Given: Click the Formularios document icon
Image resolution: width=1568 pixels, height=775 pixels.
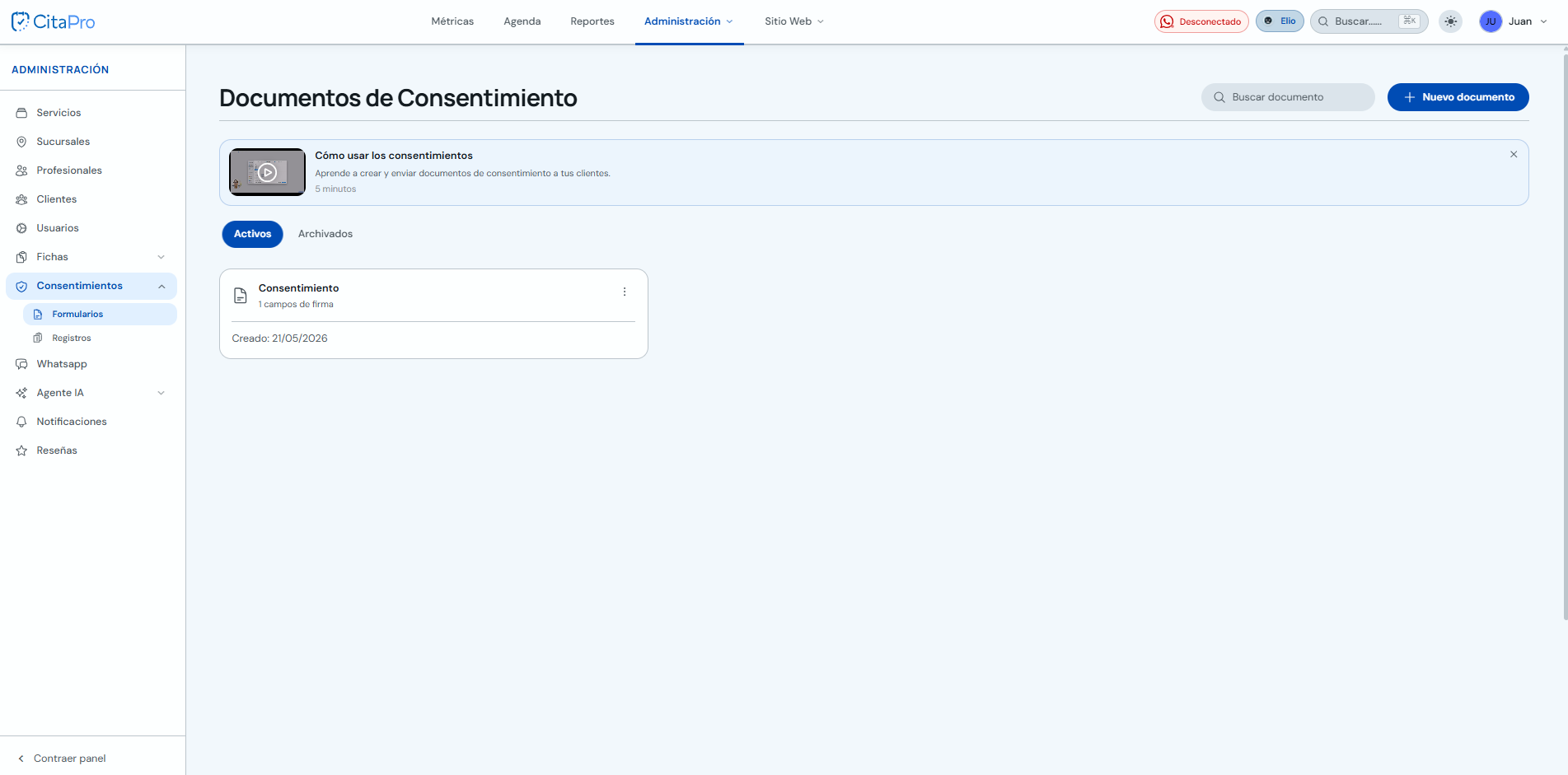Looking at the screenshot, I should [38, 315].
